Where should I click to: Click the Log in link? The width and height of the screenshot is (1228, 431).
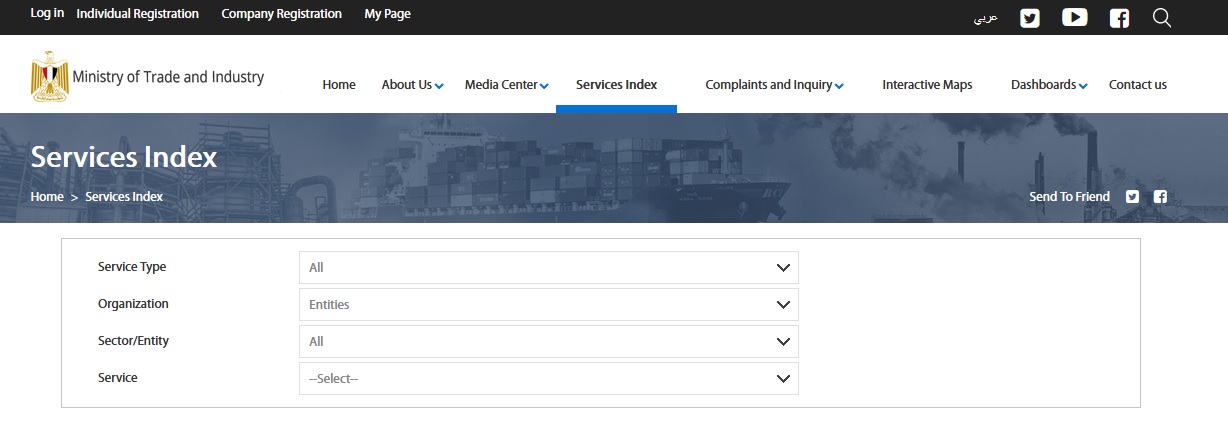[x=47, y=14]
